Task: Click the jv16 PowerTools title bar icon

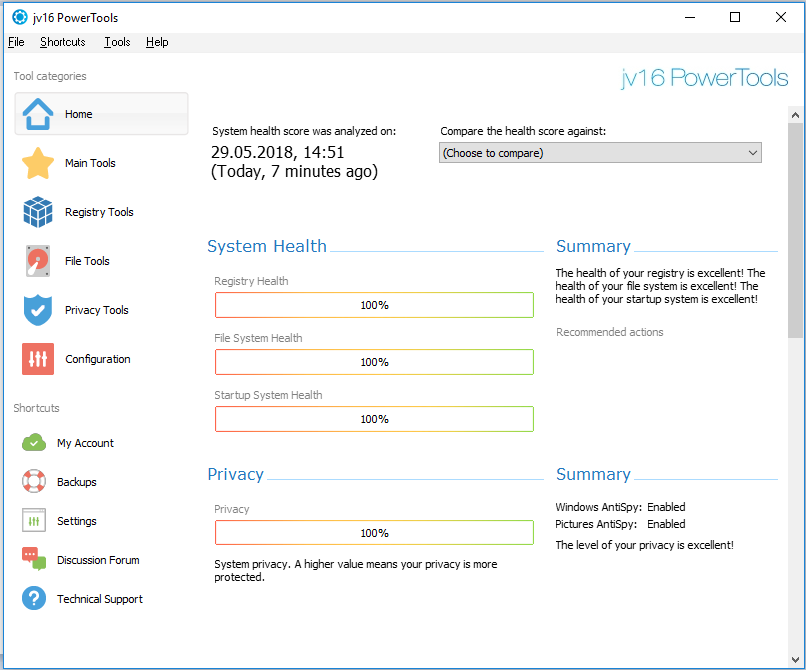Action: pyautogui.click(x=20, y=17)
